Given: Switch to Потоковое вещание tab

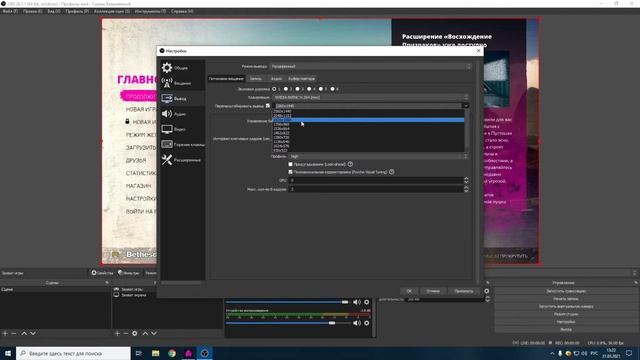Looking at the screenshot, I should coord(226,78).
